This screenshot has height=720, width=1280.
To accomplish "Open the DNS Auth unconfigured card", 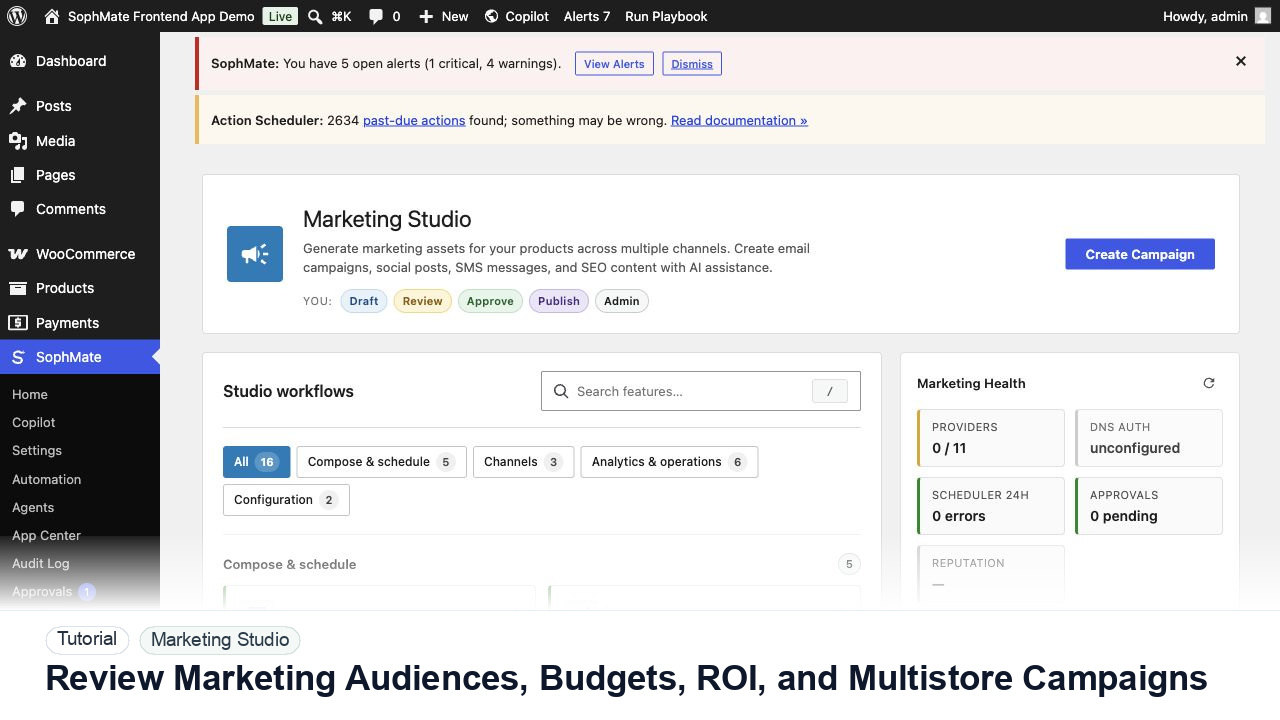I will coord(1149,437).
